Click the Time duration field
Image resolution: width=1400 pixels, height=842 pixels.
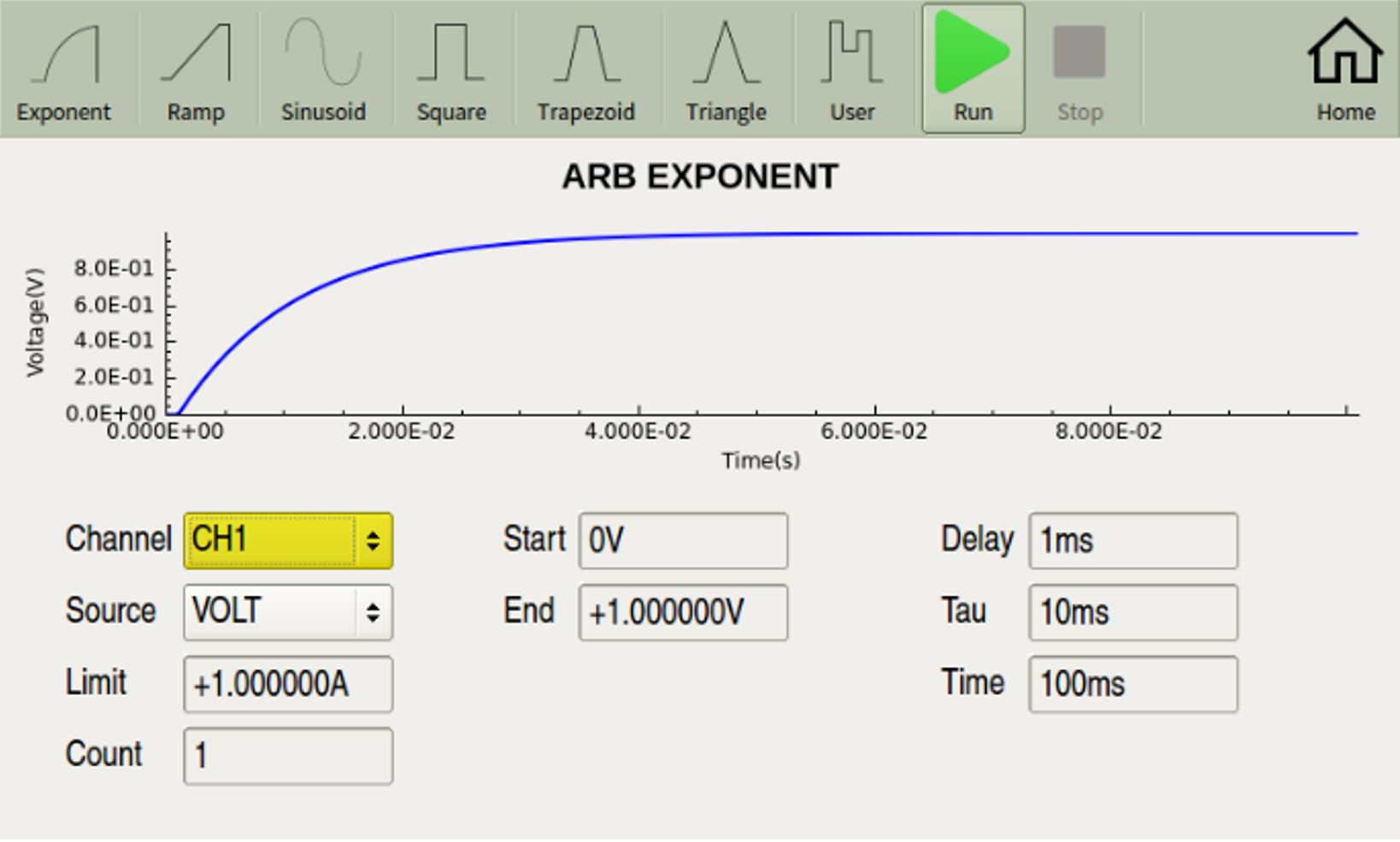pyautogui.click(x=1132, y=684)
